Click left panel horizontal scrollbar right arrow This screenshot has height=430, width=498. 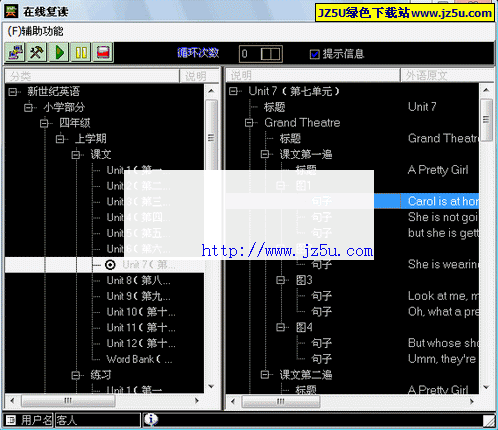coord(197,401)
